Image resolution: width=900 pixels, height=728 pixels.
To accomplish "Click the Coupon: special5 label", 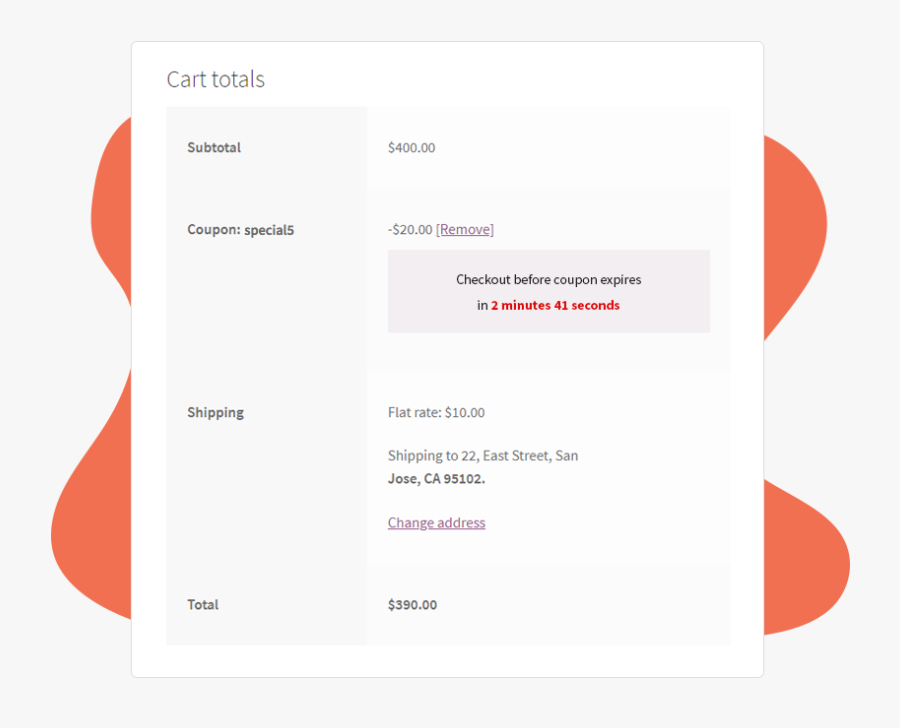I will 240,229.
